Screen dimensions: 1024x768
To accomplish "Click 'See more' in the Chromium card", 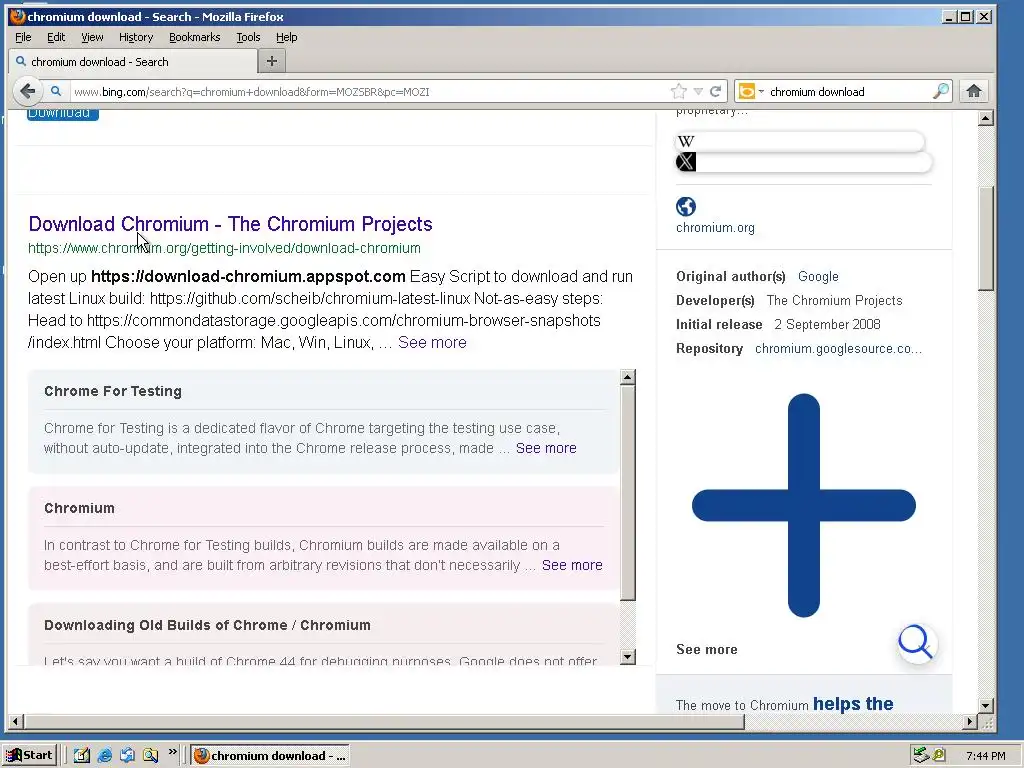I will [x=572, y=565].
